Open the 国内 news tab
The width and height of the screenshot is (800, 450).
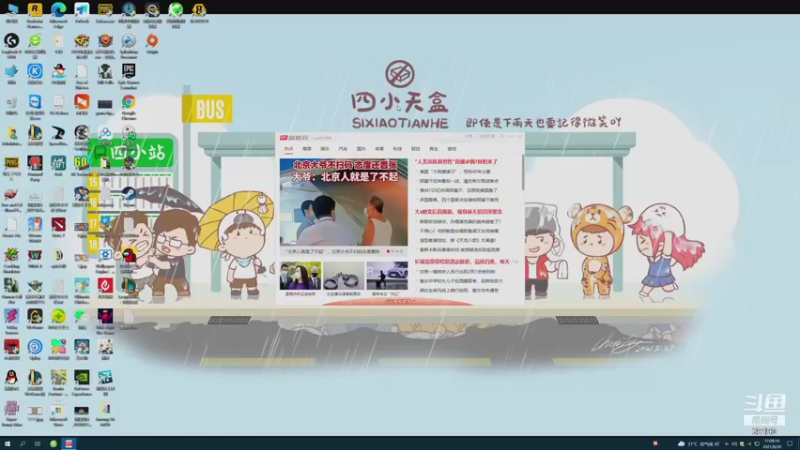tap(361, 149)
